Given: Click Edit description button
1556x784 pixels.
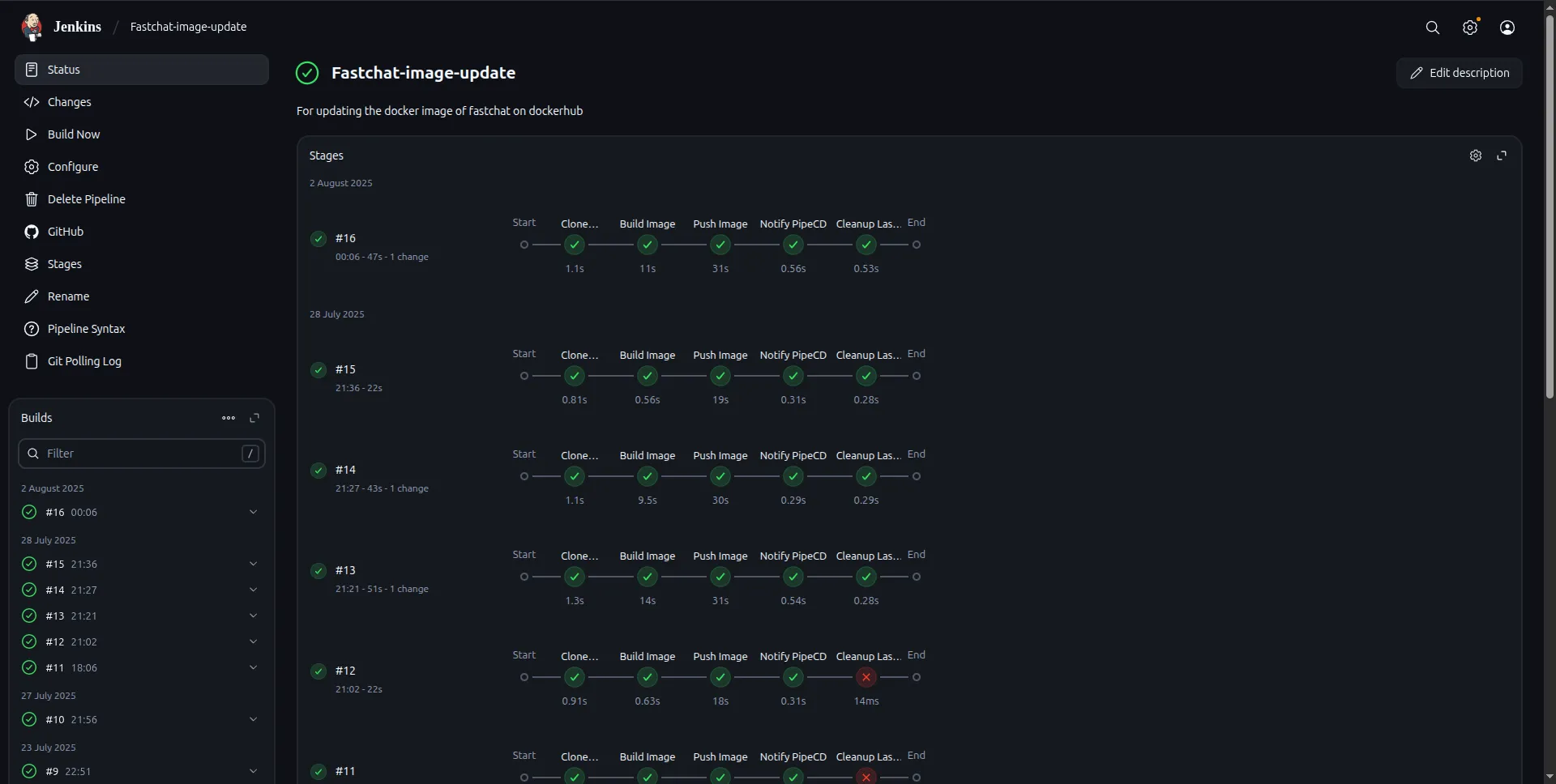Looking at the screenshot, I should 1460,73.
